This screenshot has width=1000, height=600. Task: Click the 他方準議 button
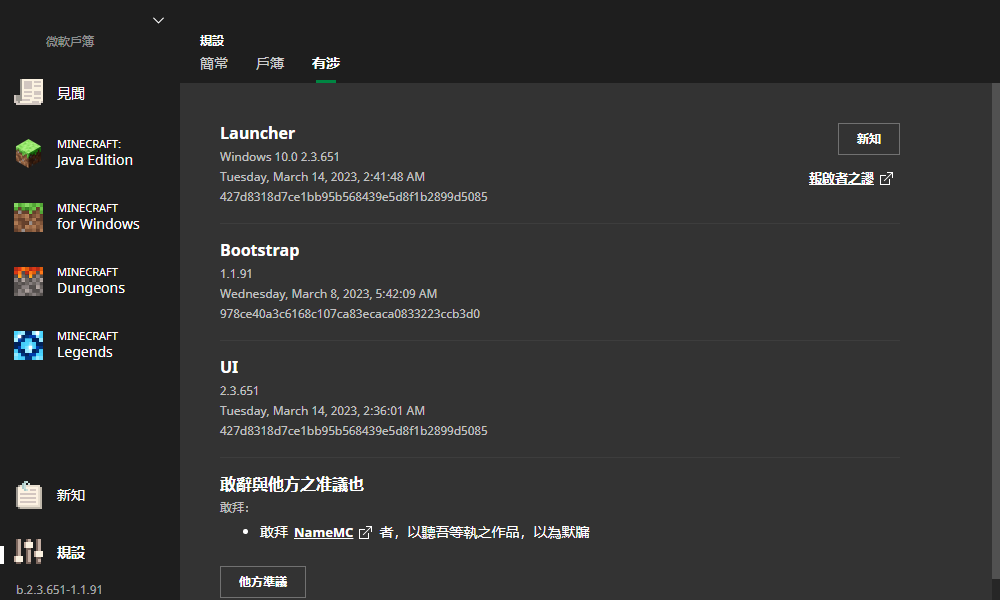[x=263, y=582]
